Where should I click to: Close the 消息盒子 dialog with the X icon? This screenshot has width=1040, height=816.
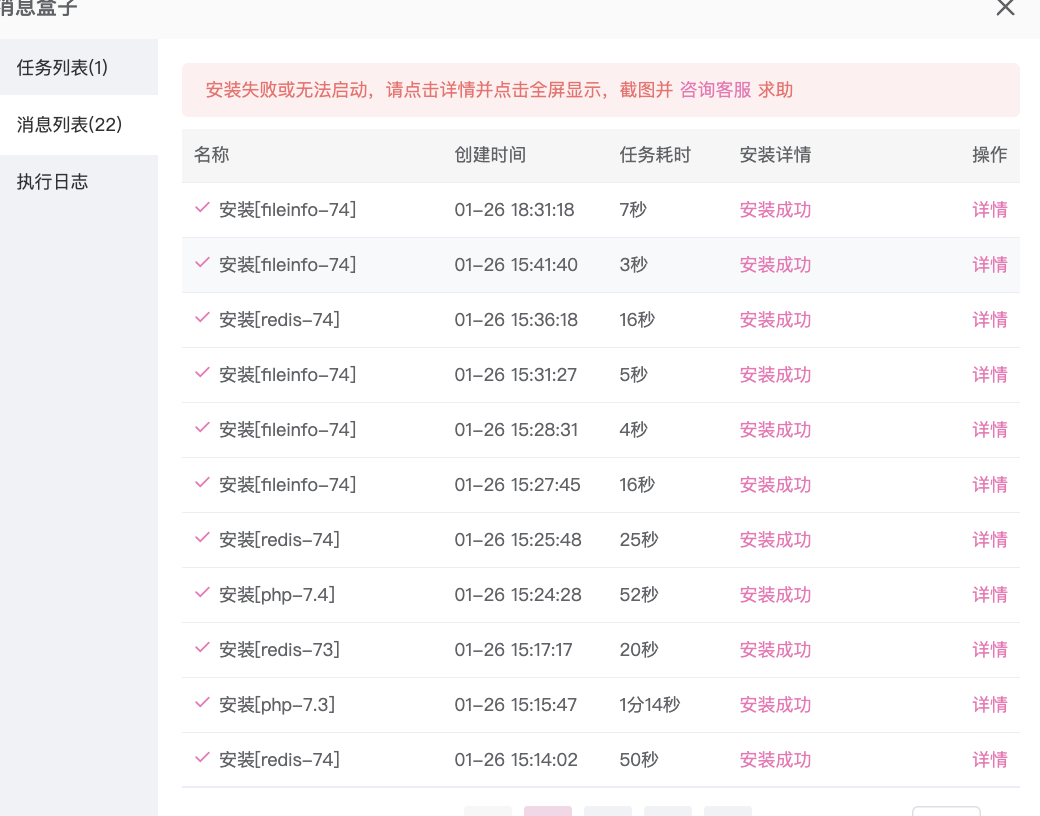pyautogui.click(x=1005, y=8)
